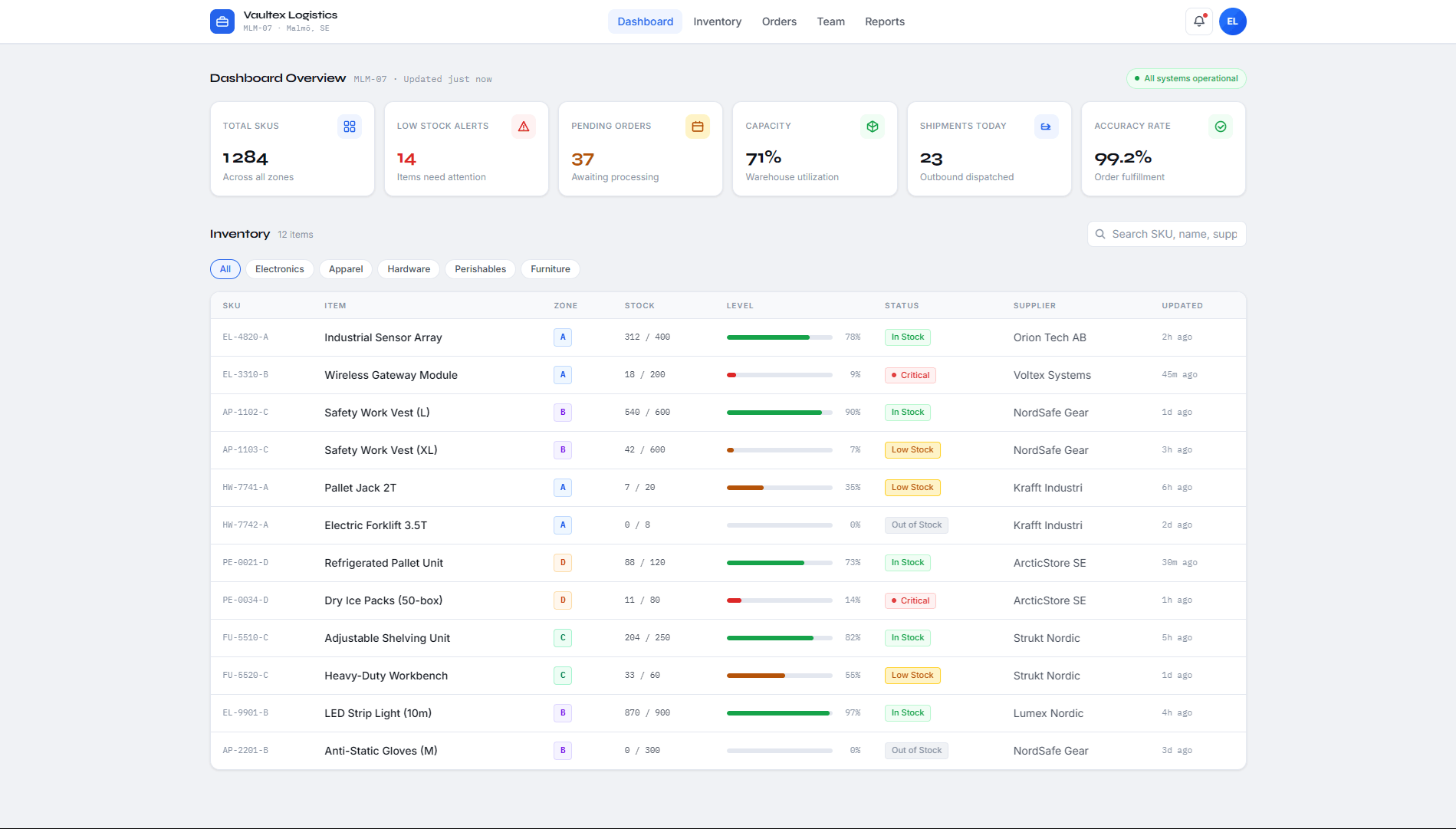Click the Low Stock Alerts warning icon
The width and height of the screenshot is (1456, 829).
[x=524, y=127]
